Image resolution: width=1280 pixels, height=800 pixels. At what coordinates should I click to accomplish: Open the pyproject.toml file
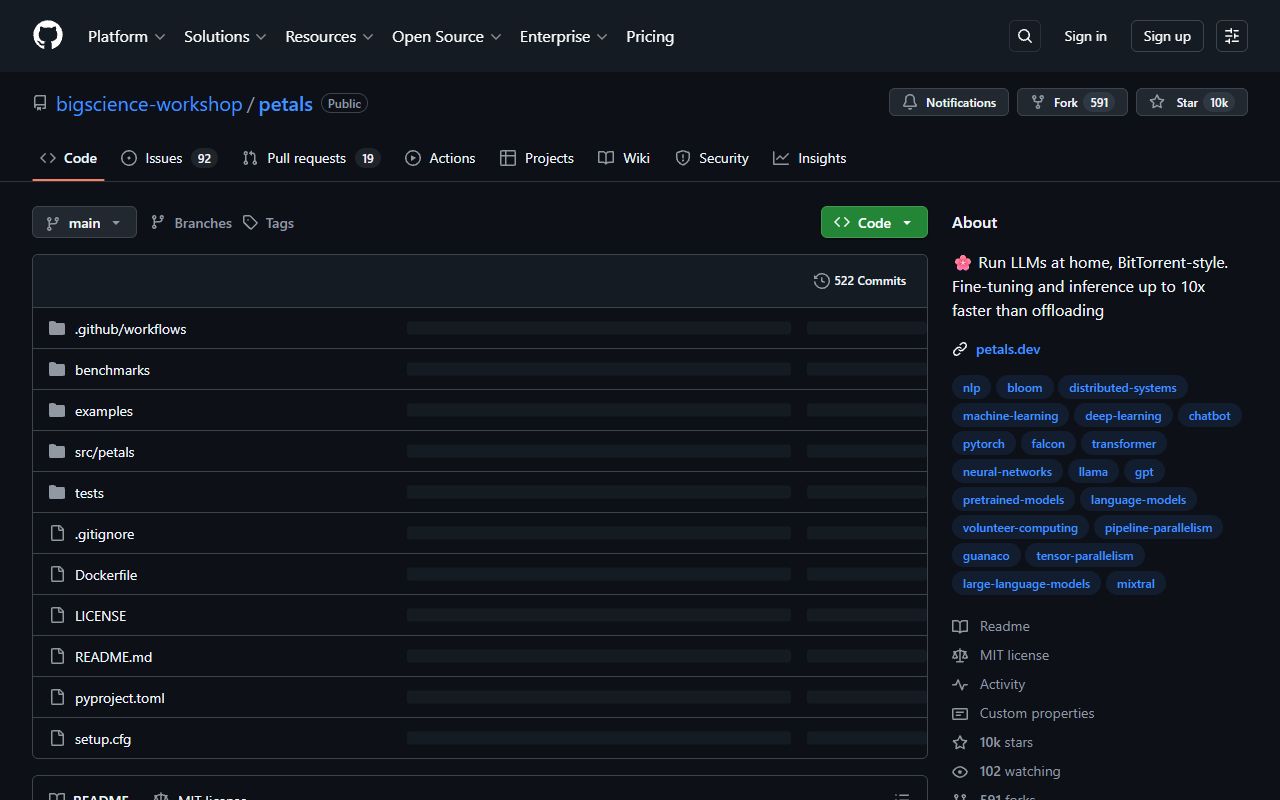click(x=119, y=698)
